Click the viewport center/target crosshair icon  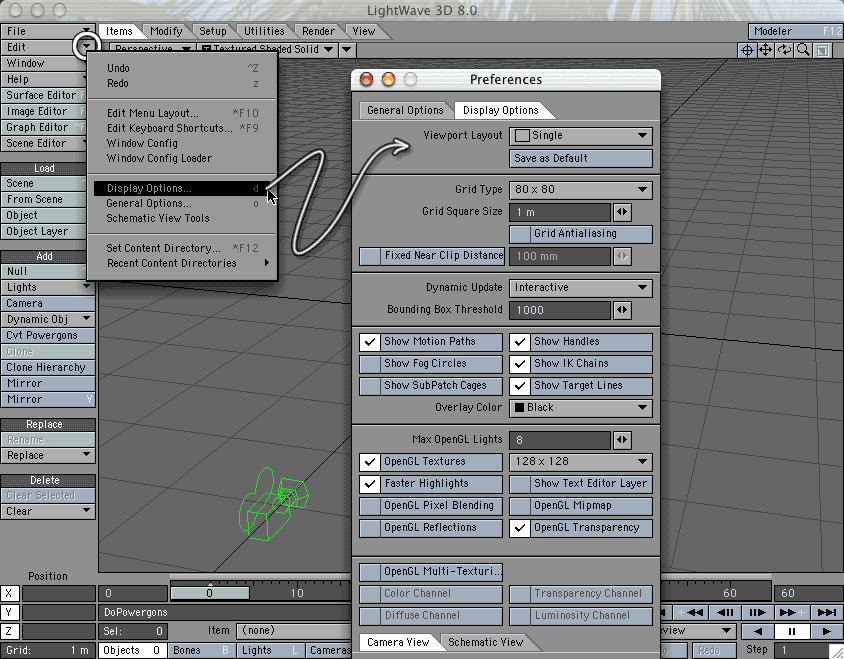(x=747, y=51)
